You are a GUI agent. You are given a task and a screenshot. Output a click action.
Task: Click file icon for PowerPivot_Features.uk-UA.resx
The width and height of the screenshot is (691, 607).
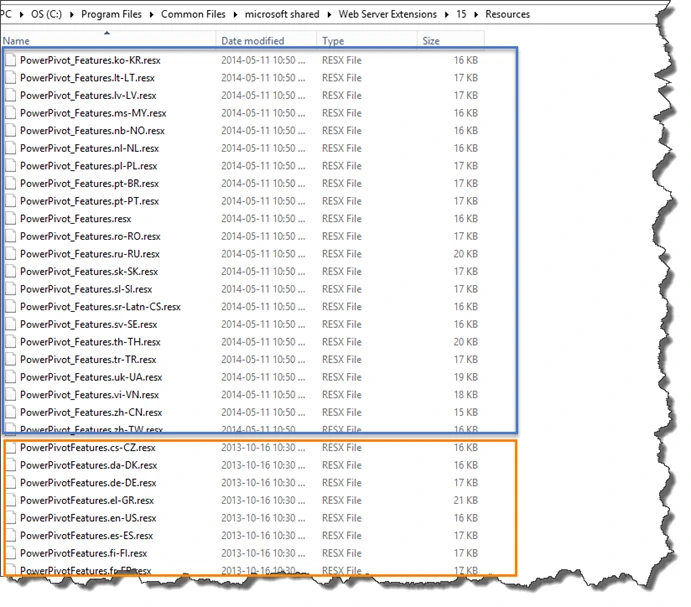click(11, 378)
